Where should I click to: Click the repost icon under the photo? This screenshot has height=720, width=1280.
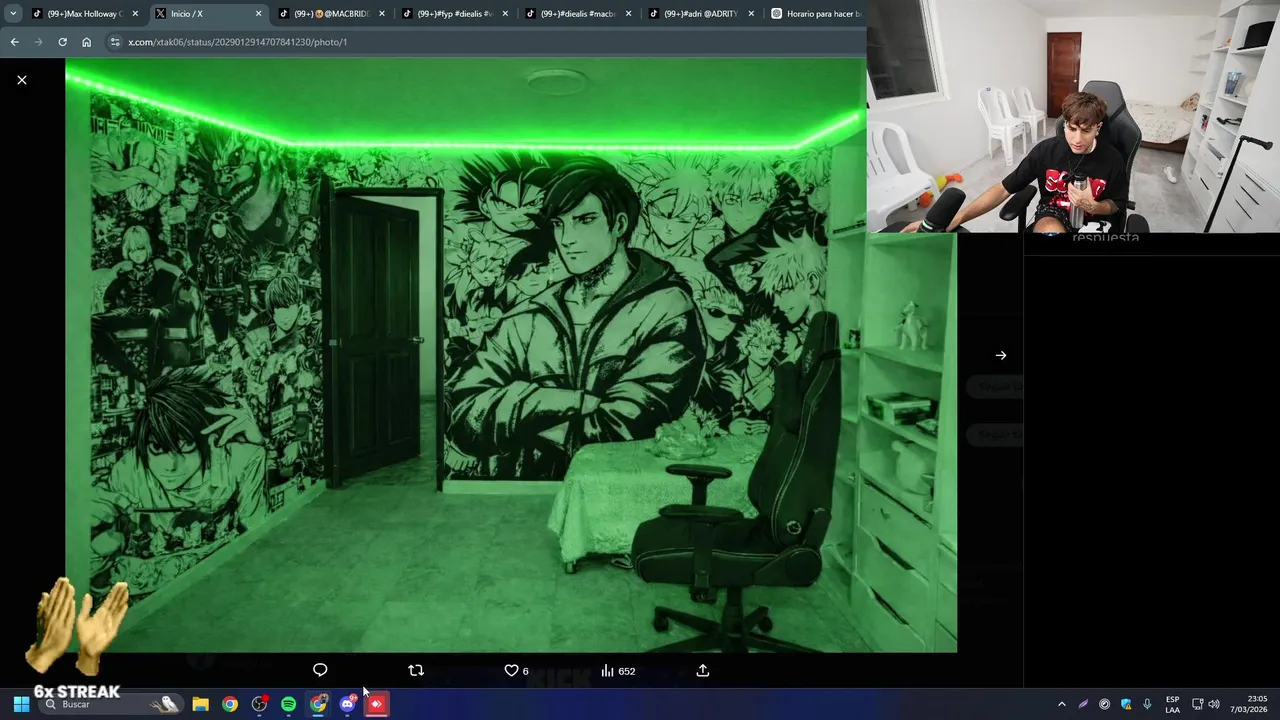pos(416,670)
